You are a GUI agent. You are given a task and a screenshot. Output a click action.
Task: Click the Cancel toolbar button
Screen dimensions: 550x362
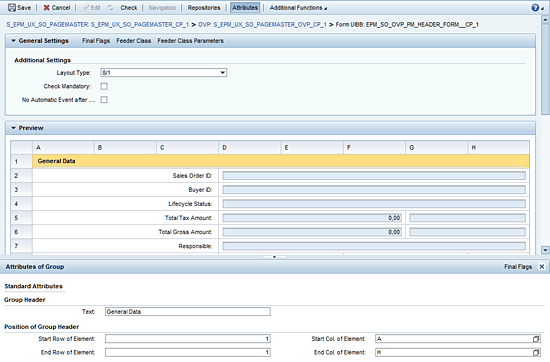[x=57, y=8]
